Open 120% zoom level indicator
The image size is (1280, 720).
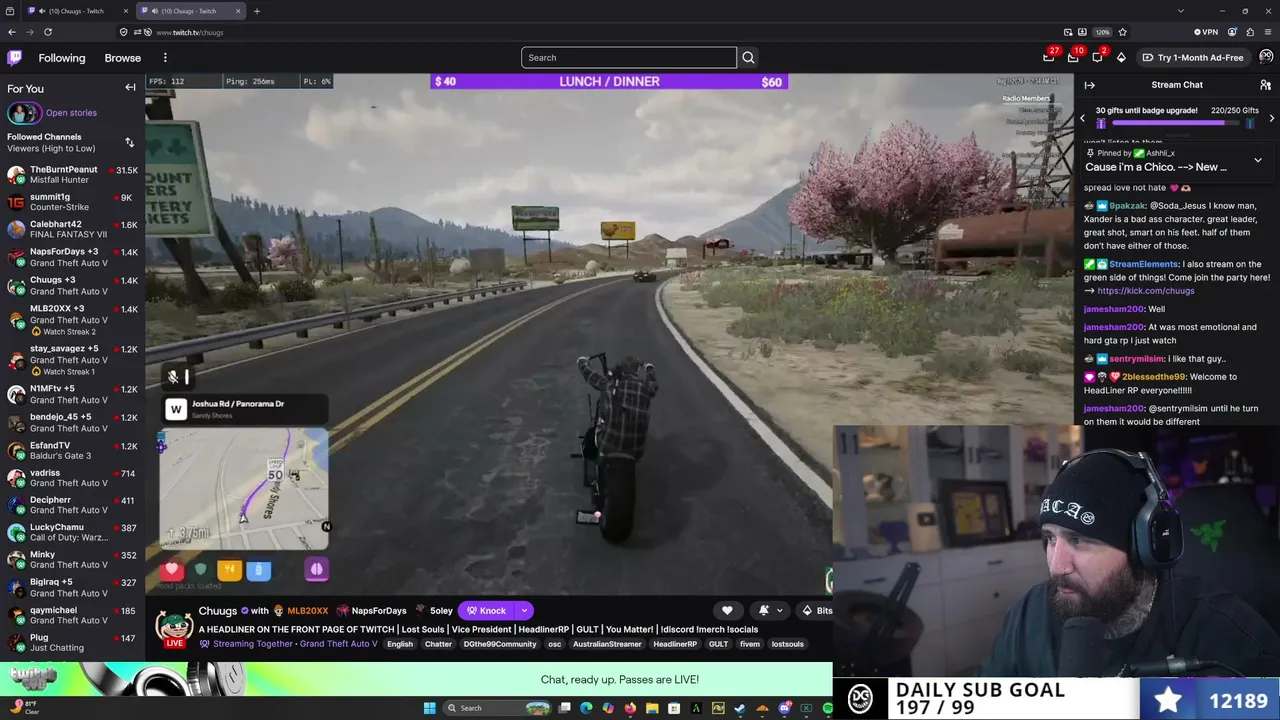(1102, 32)
